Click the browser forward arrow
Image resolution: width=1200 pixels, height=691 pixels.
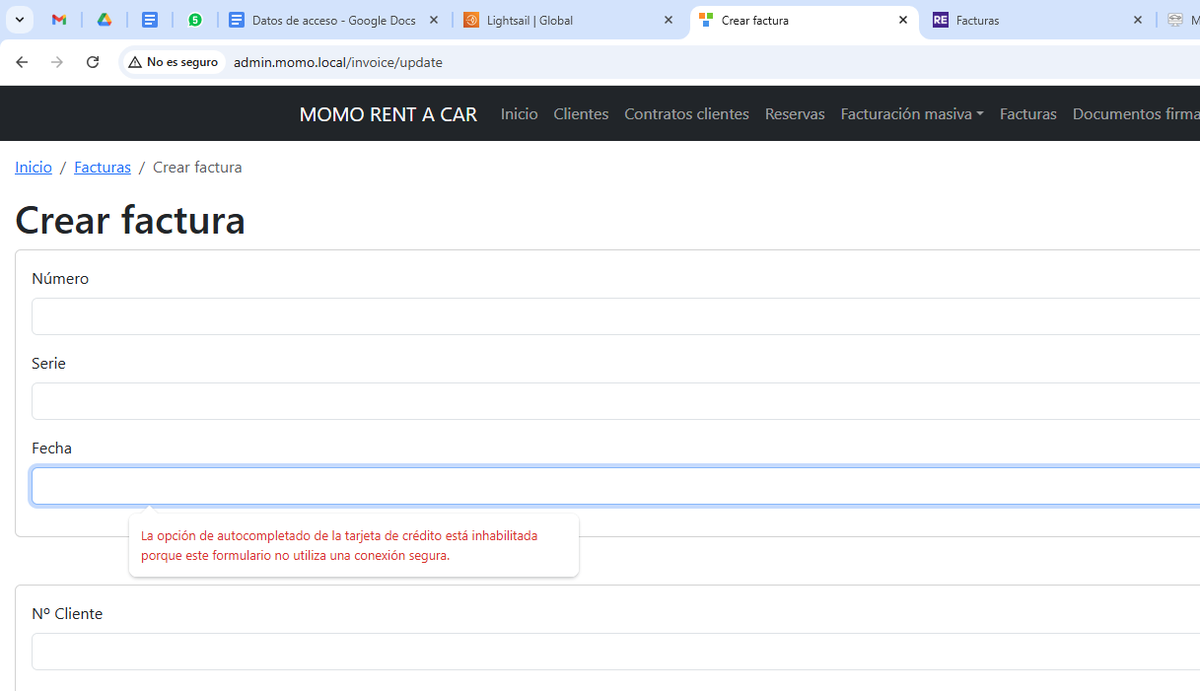57,62
